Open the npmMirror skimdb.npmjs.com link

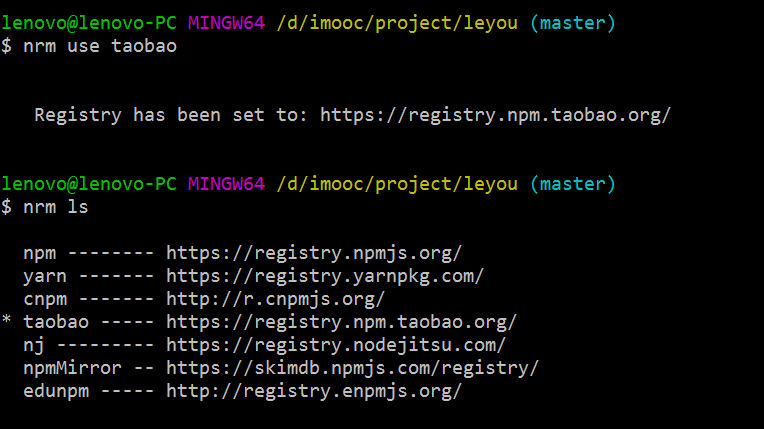tap(352, 368)
